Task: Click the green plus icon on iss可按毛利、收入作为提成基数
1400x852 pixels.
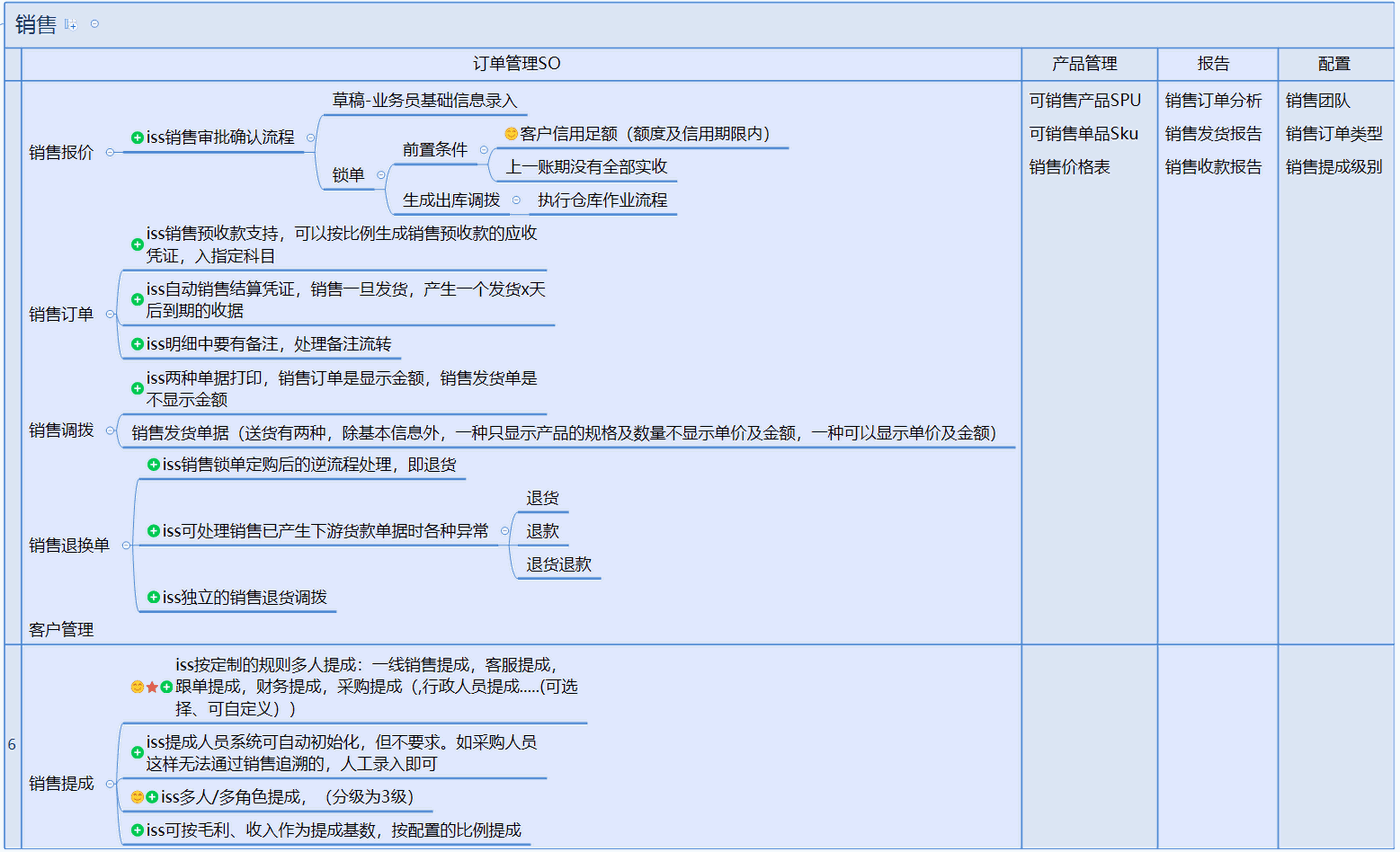Action: coord(136,829)
